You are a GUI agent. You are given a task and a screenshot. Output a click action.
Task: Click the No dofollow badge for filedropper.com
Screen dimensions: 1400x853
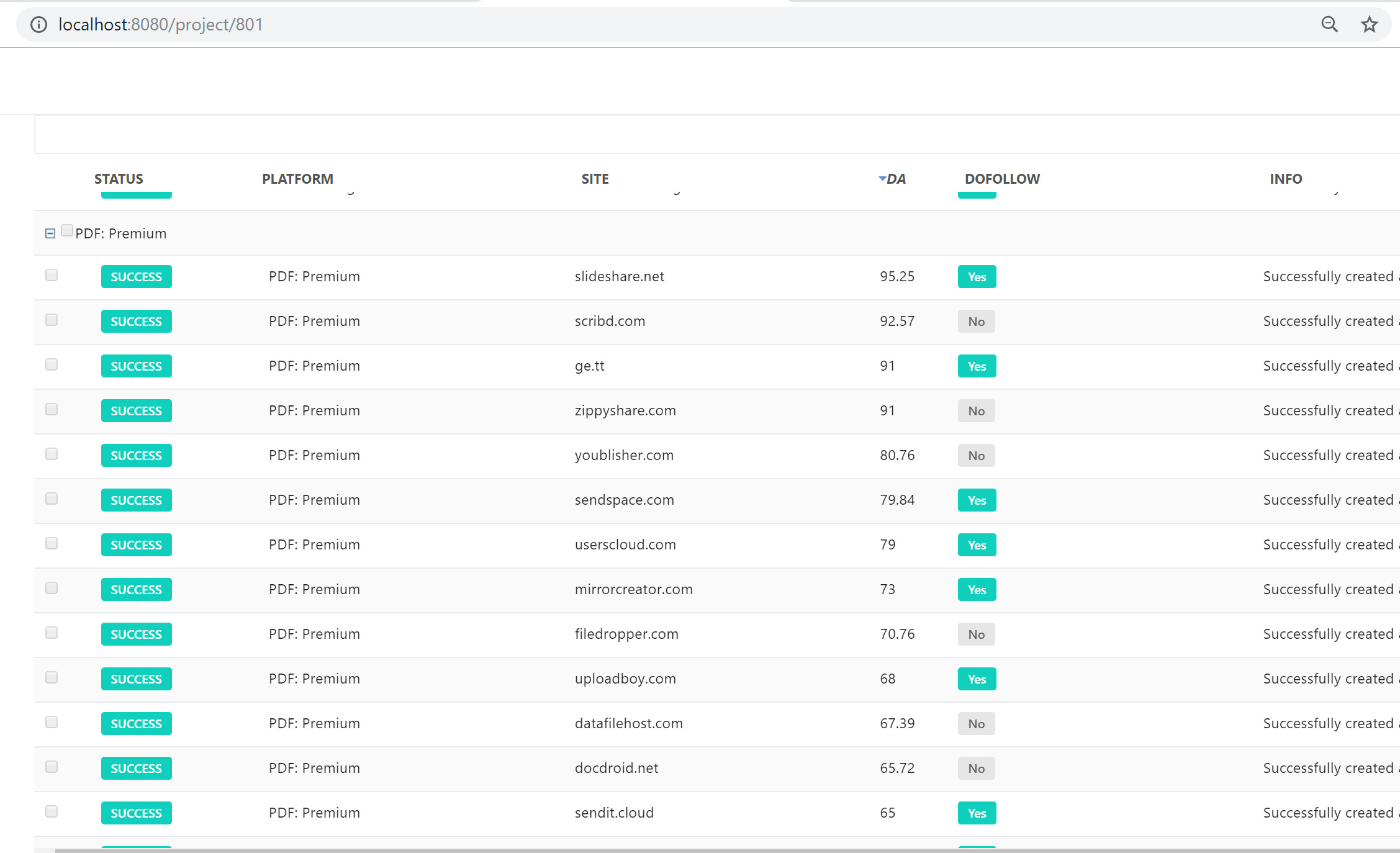coord(977,634)
